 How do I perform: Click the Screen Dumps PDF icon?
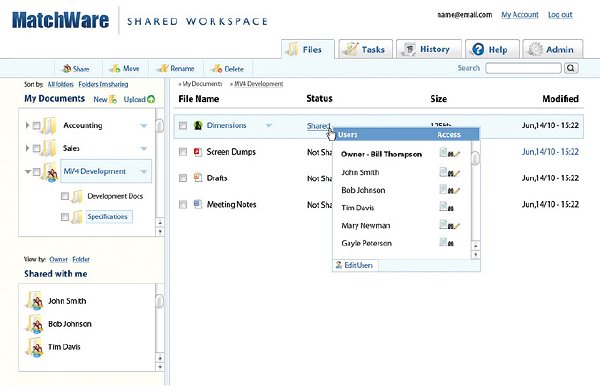pyautogui.click(x=198, y=151)
